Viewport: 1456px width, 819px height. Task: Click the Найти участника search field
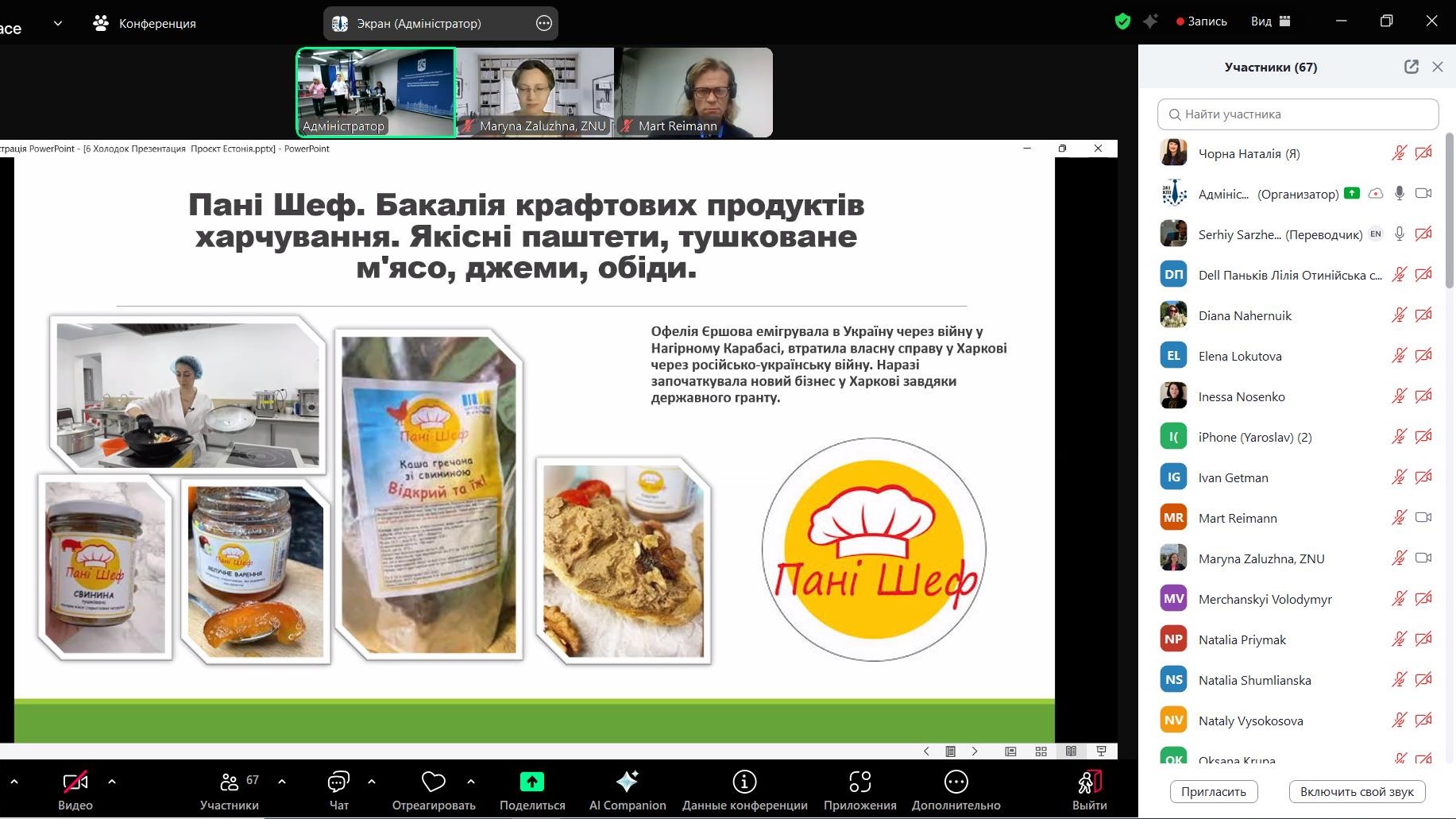point(1298,114)
